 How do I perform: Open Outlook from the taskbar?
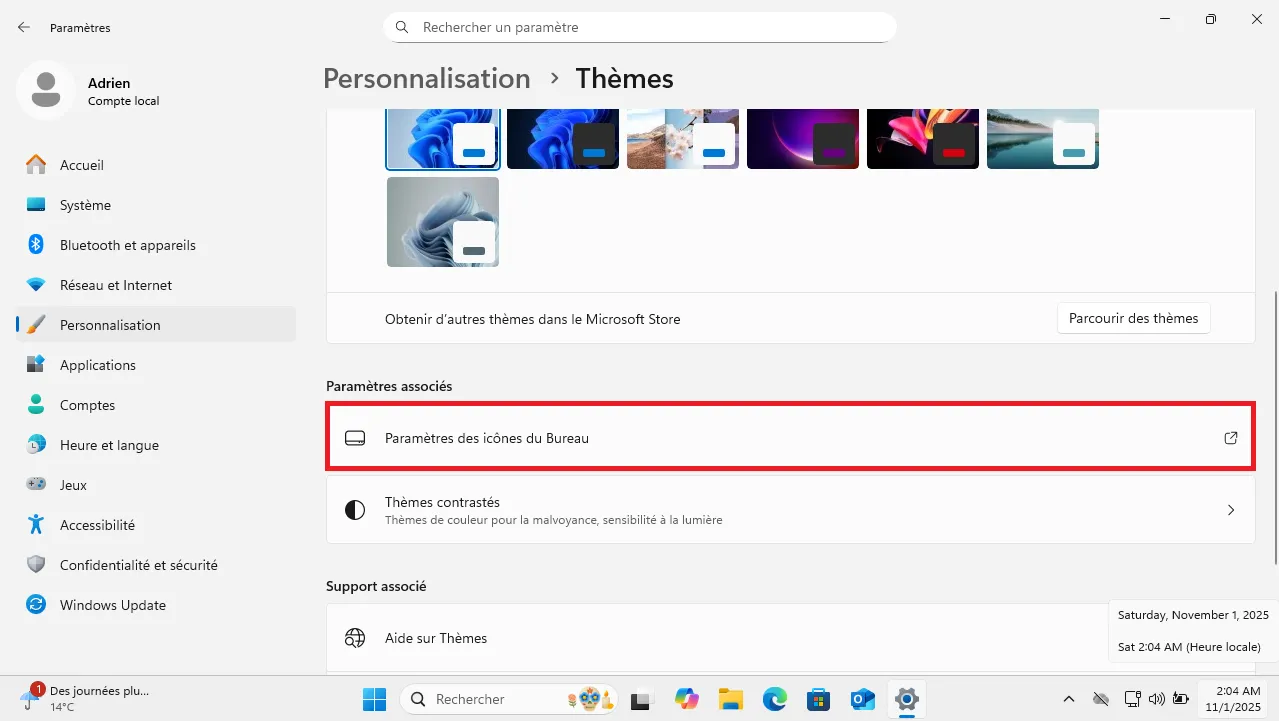click(862, 699)
